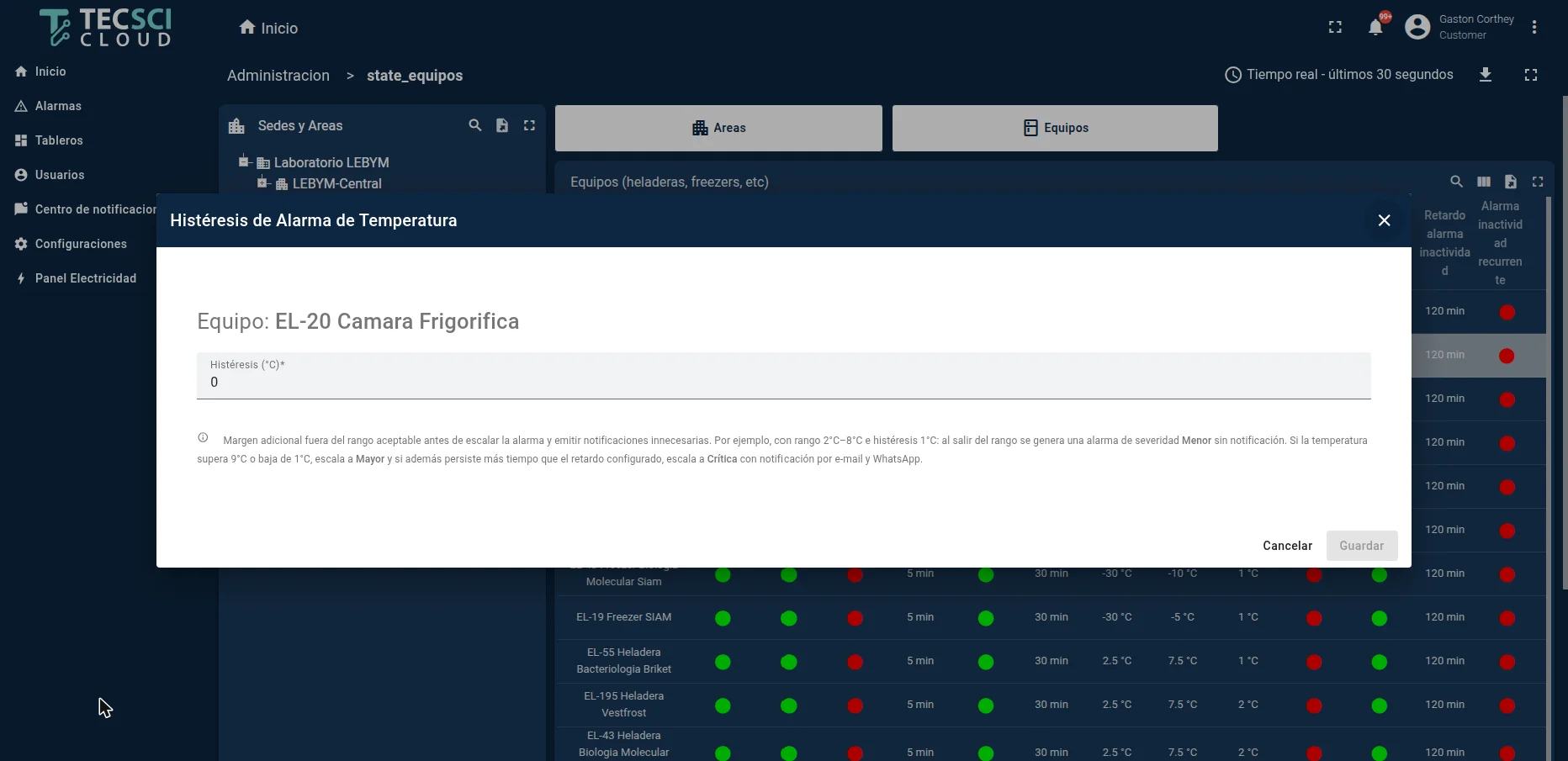The height and width of the screenshot is (761, 1568).
Task: Expand dashboard fullscreen next to download icon
Action: pos(1531,75)
